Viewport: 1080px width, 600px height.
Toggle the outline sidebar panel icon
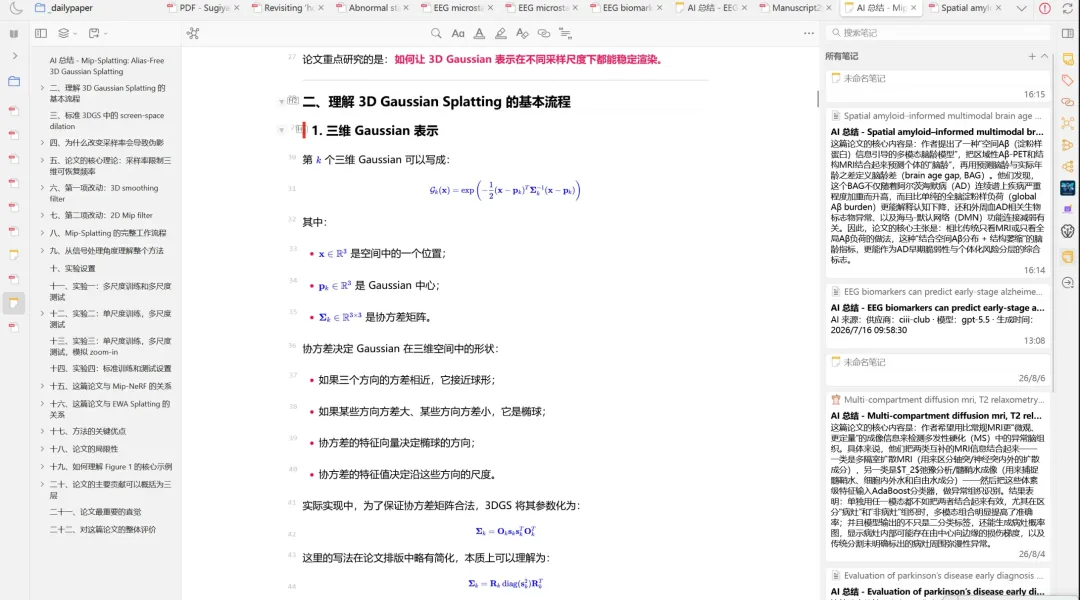pyautogui.click(x=41, y=33)
